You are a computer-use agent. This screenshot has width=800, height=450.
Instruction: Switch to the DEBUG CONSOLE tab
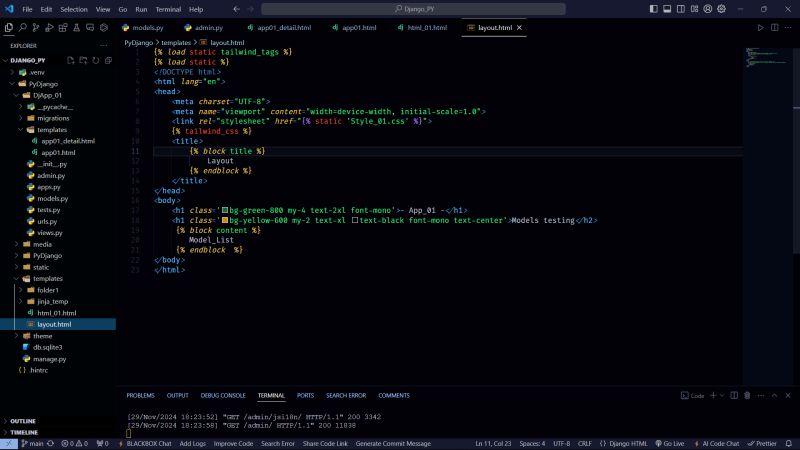223,395
